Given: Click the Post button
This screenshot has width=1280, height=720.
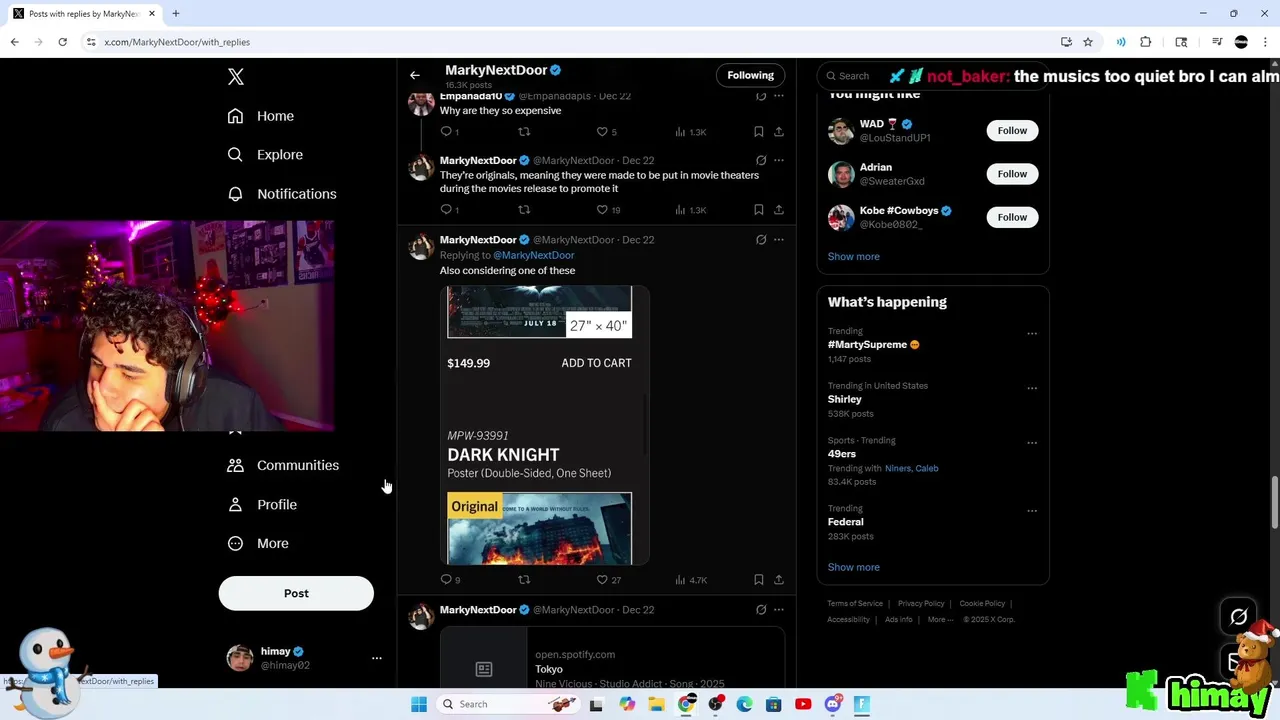Looking at the screenshot, I should pyautogui.click(x=296, y=593).
